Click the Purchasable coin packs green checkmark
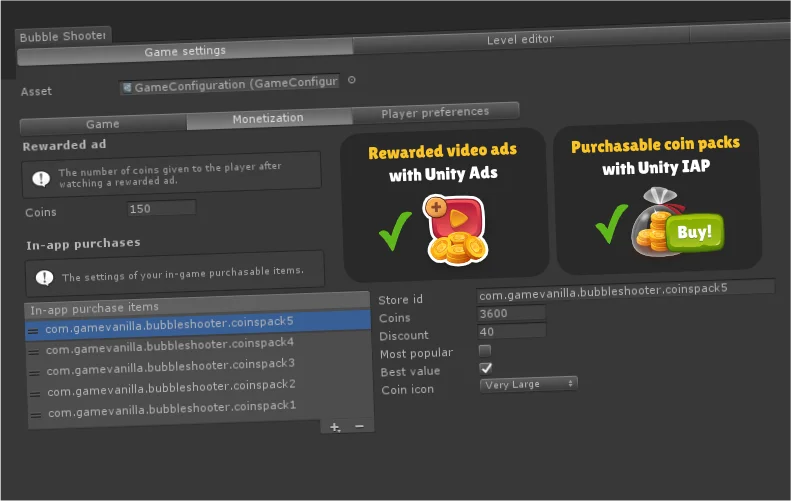Screen dimensions: 791x501 tap(612, 224)
